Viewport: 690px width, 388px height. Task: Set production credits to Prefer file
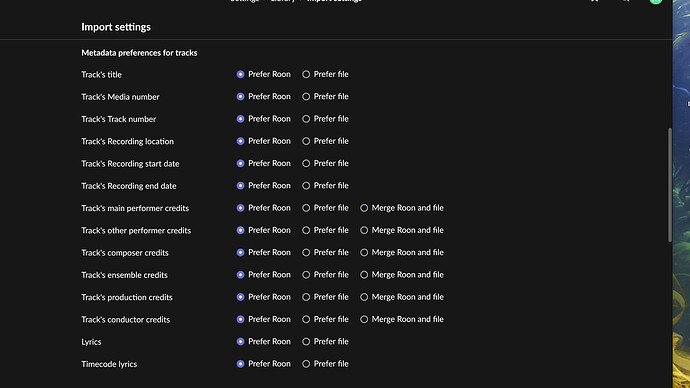click(306, 297)
